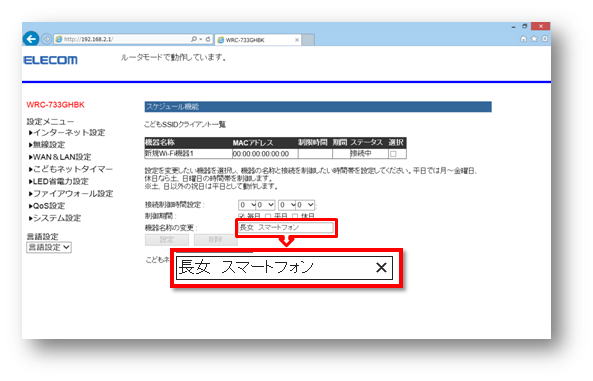The height and width of the screenshot is (381, 593).
Task: Select the WRC-733GHBK browser tab
Action: (258, 40)
